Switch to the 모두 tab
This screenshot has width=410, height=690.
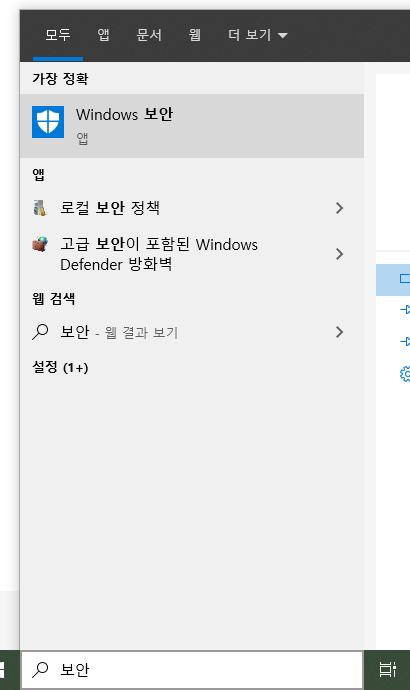[x=58, y=35]
